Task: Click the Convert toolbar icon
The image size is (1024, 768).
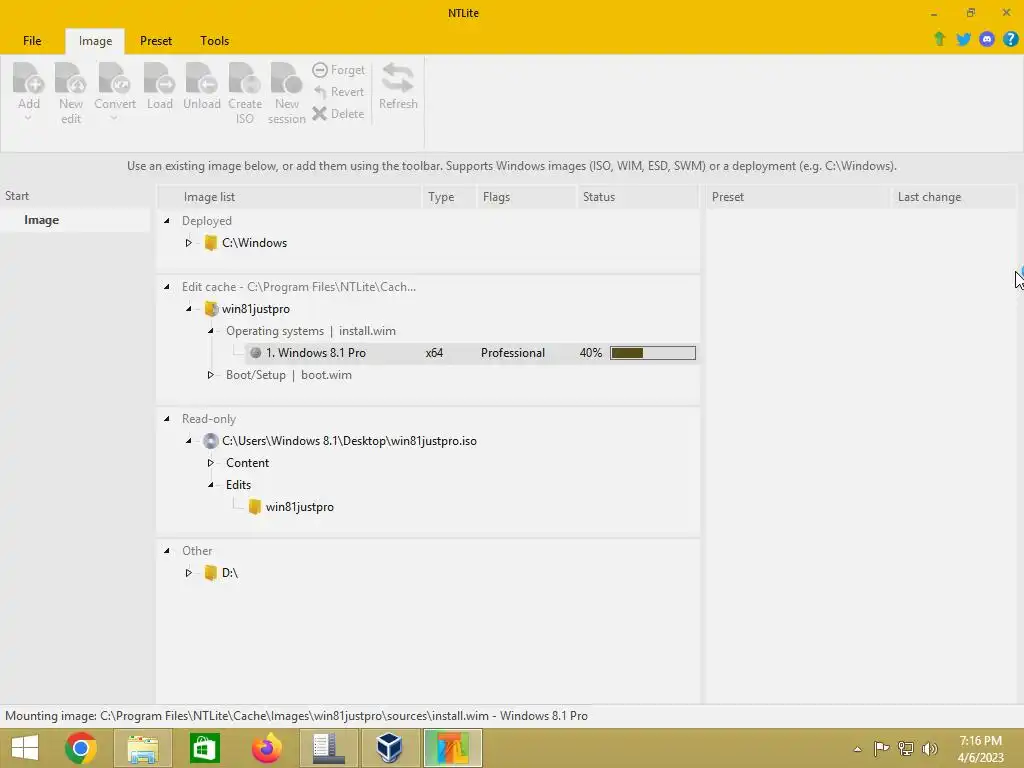Action: click(114, 78)
